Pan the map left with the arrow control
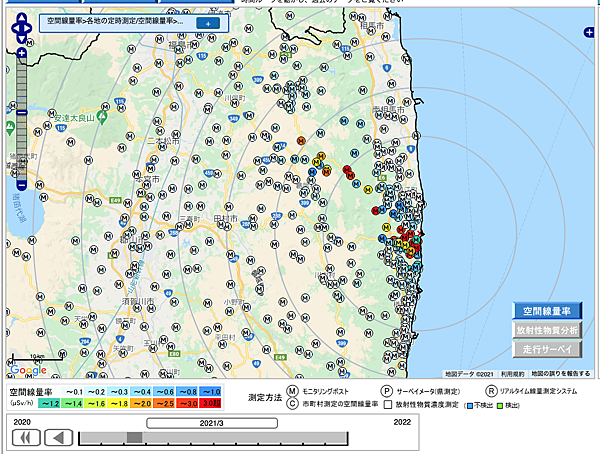Image resolution: width=600 pixels, height=454 pixels. click(15, 28)
